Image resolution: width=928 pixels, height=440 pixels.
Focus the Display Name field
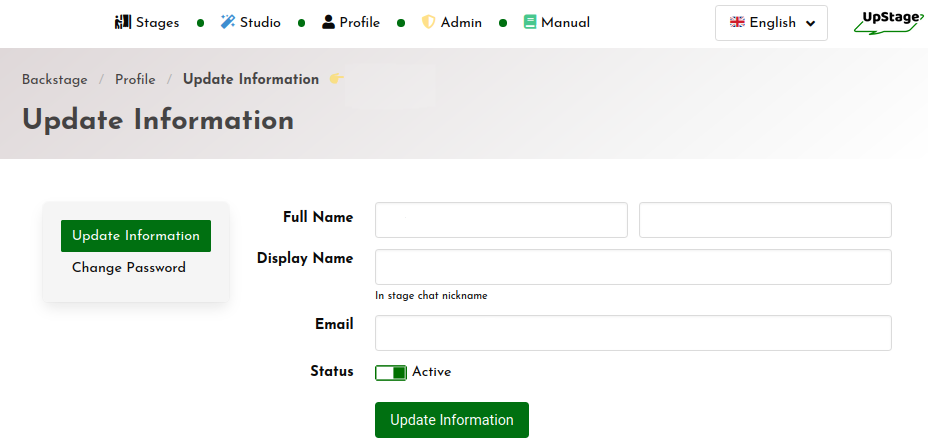(x=633, y=267)
